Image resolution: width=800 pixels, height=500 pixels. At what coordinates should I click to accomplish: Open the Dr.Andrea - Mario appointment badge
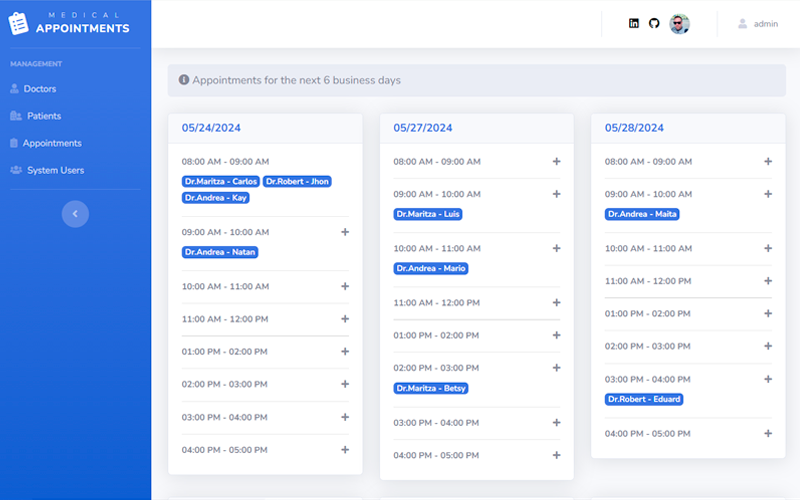431,268
